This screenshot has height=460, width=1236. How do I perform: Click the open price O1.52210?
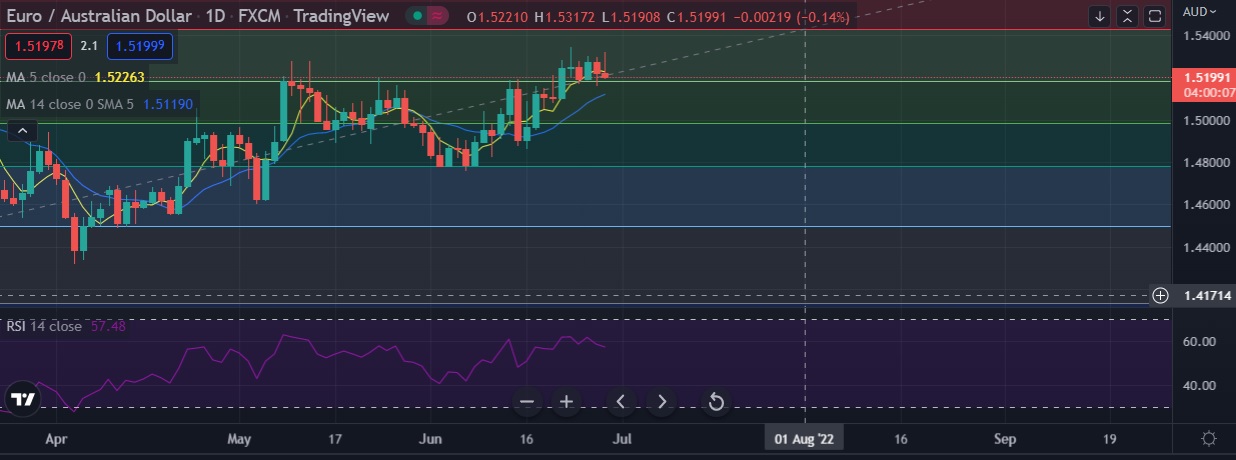coord(497,16)
